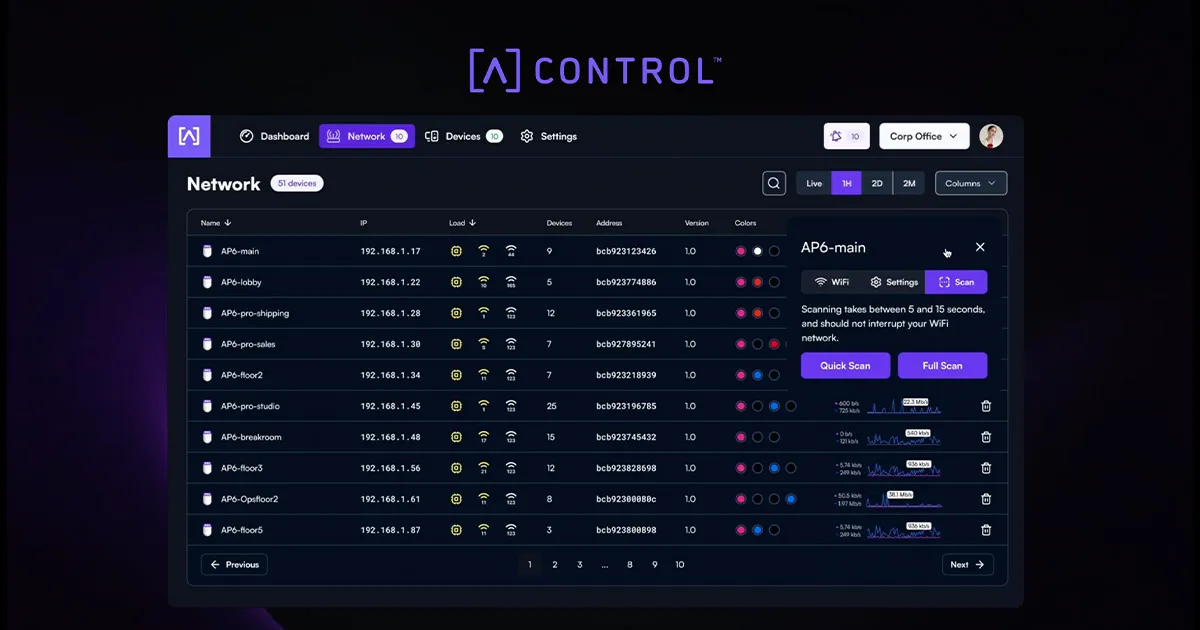This screenshot has width=1200, height=630.
Task: Click the pink color dot in AP6-breakroom row
Action: click(740, 437)
